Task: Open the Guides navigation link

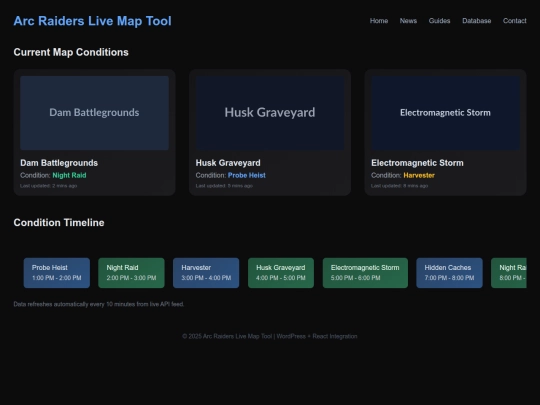Action: click(439, 21)
